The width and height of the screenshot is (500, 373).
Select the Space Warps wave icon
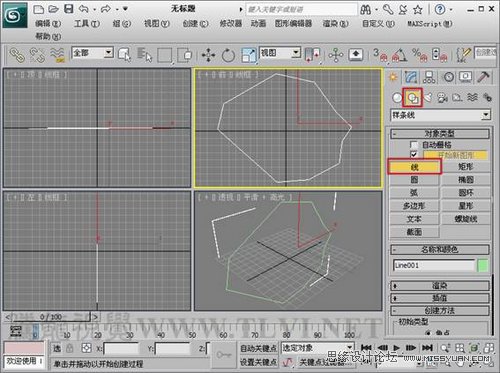click(472, 97)
